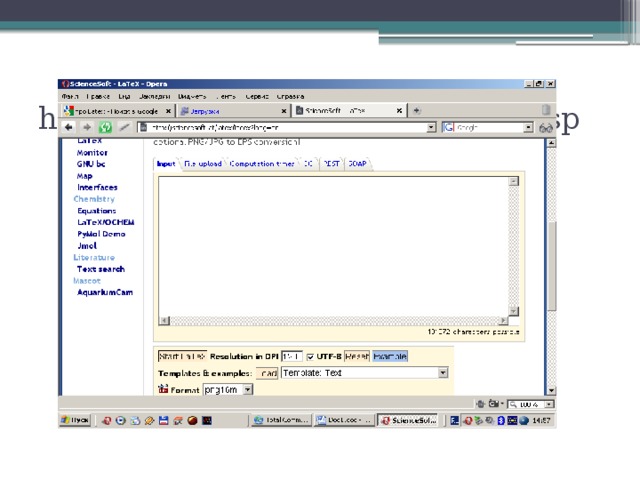The image size is (640, 480).
Task: Click the Load button beside Templates
Action: pos(267,373)
